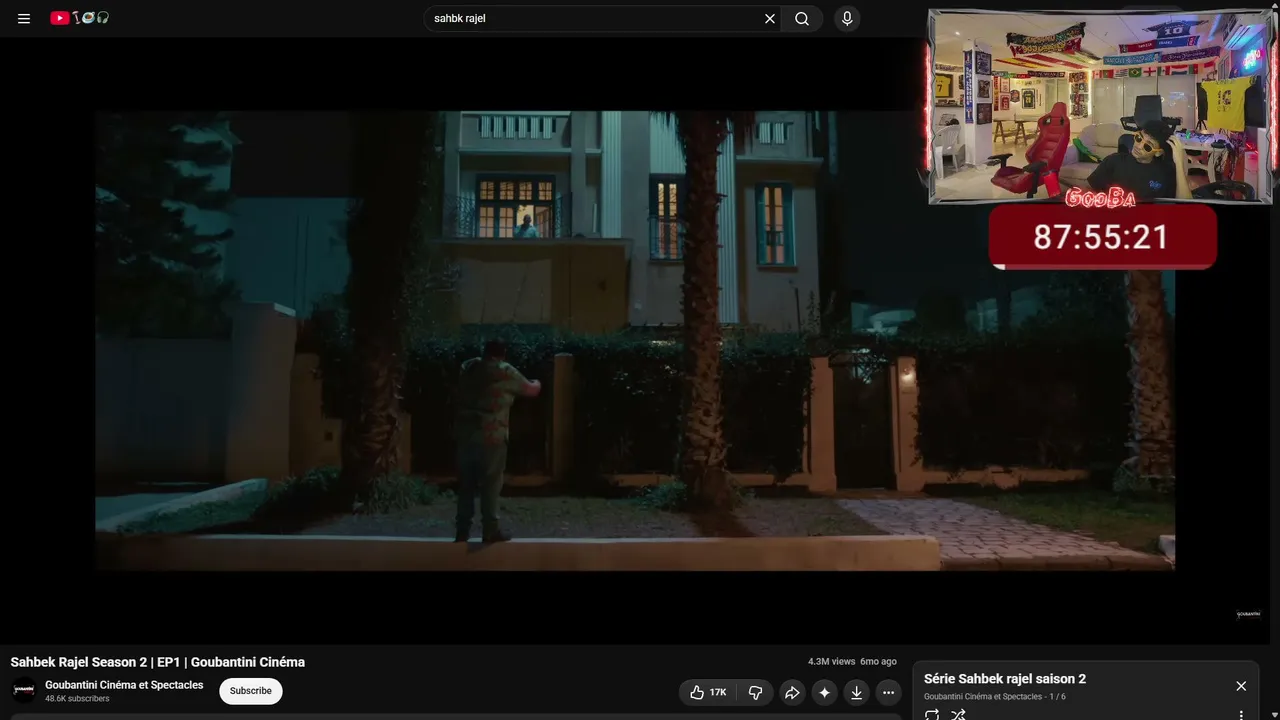This screenshot has height=720, width=1280.
Task: Like the video with 17K likes
Action: point(707,692)
